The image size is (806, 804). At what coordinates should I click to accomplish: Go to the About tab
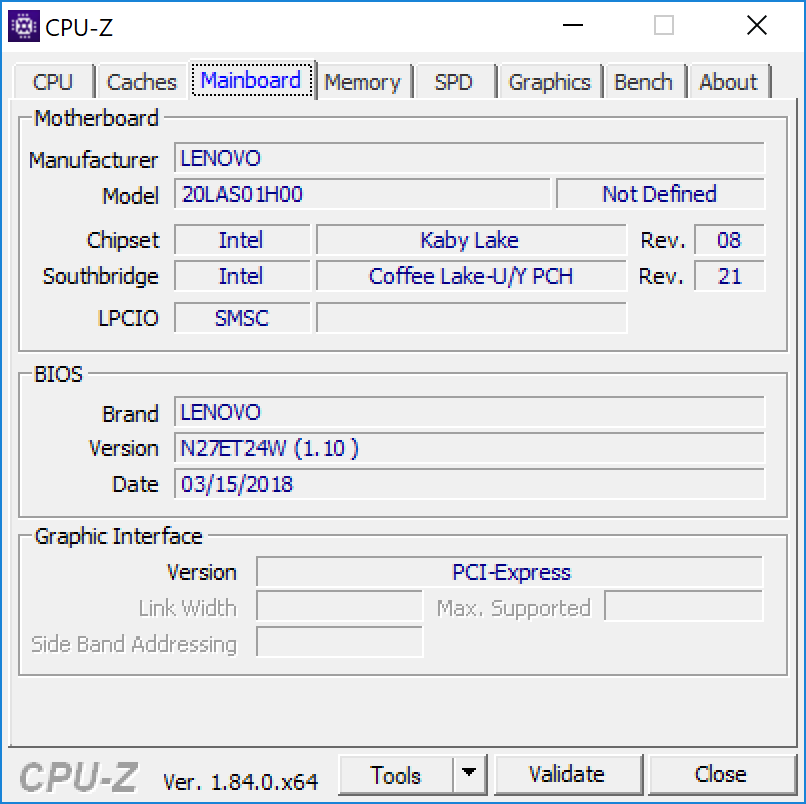[x=728, y=82]
